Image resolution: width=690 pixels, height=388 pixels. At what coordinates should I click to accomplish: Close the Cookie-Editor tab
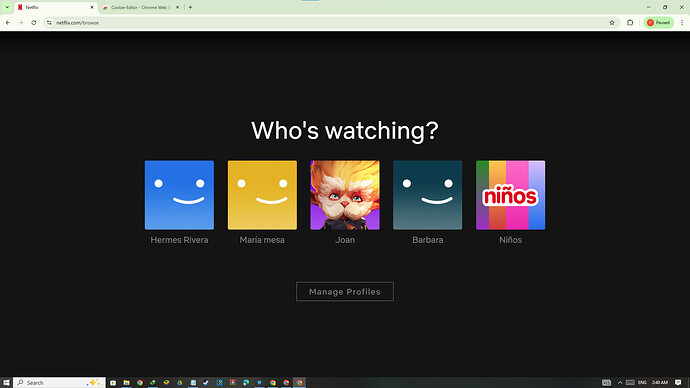pos(177,7)
